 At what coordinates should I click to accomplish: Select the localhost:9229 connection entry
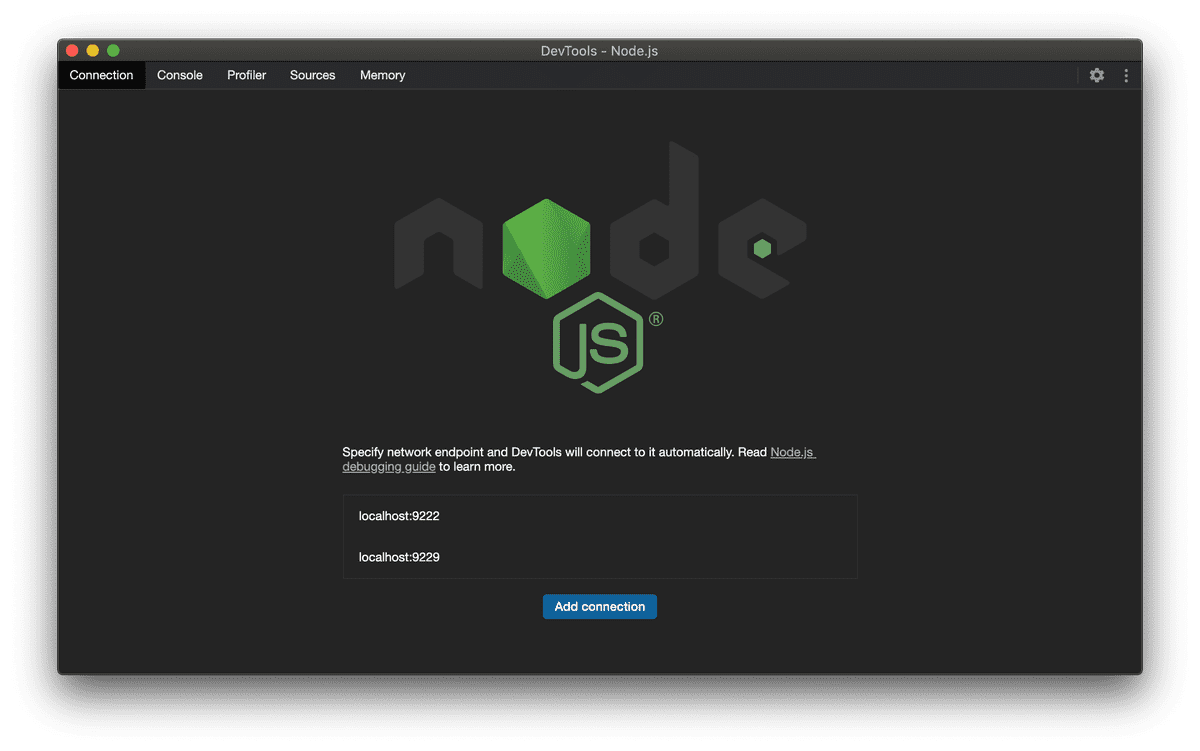click(600, 557)
